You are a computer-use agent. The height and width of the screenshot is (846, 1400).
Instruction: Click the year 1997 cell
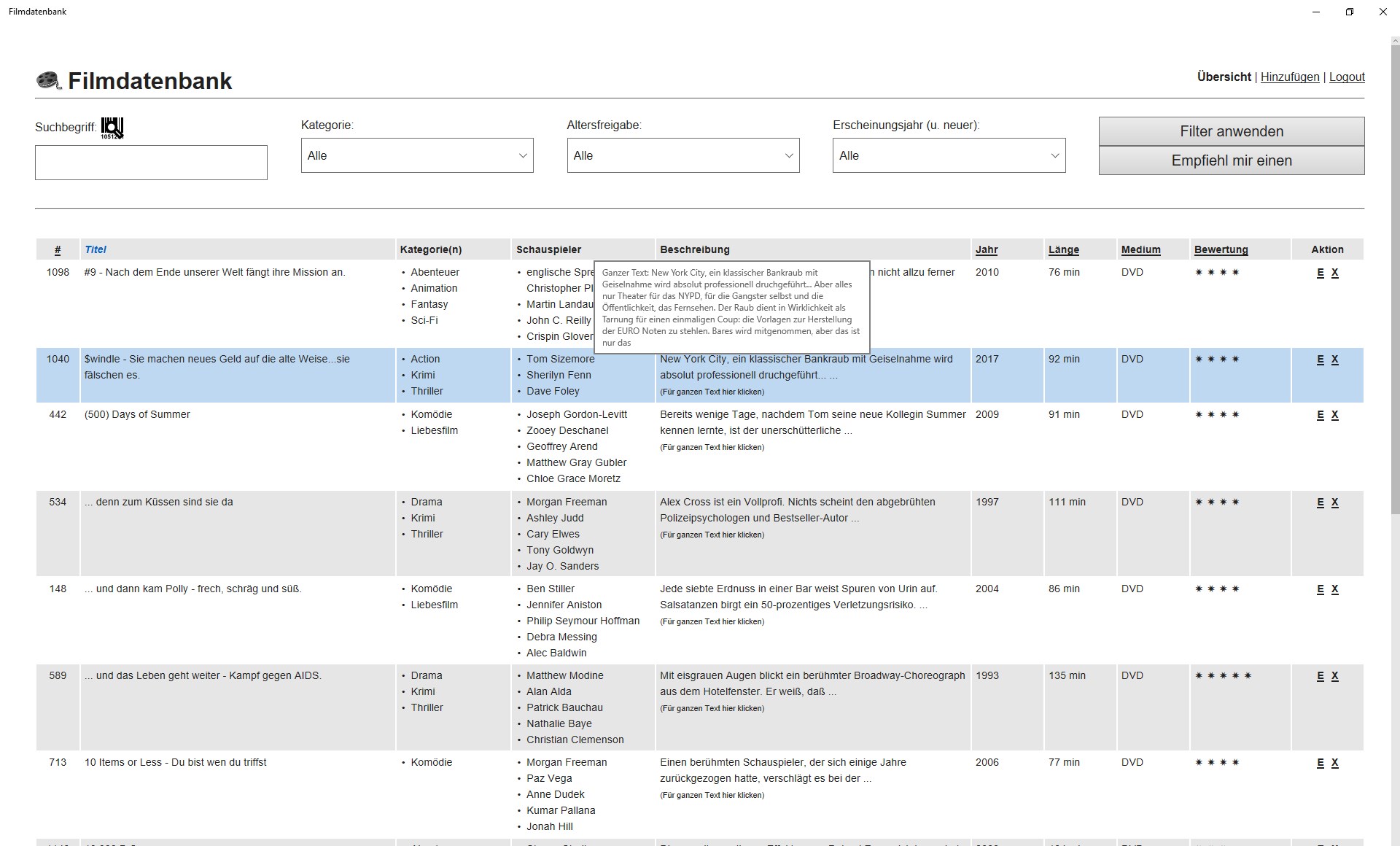(987, 502)
